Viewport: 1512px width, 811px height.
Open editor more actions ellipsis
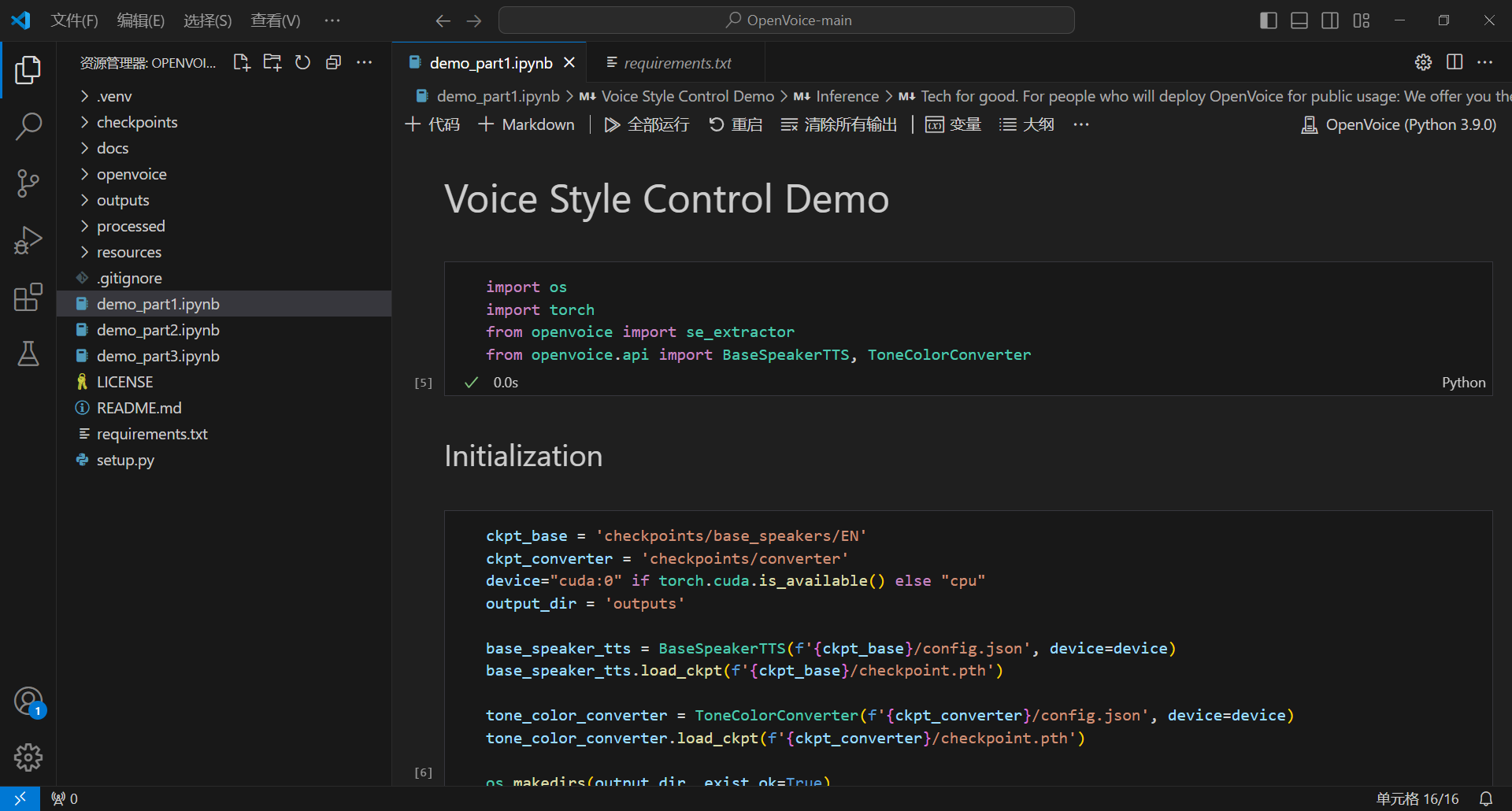coord(1485,62)
